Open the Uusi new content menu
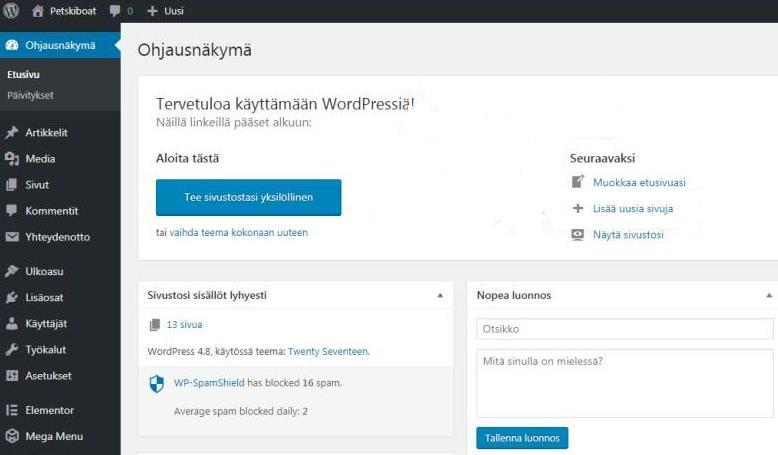Viewport: 778px width, 455px height. (x=174, y=11)
